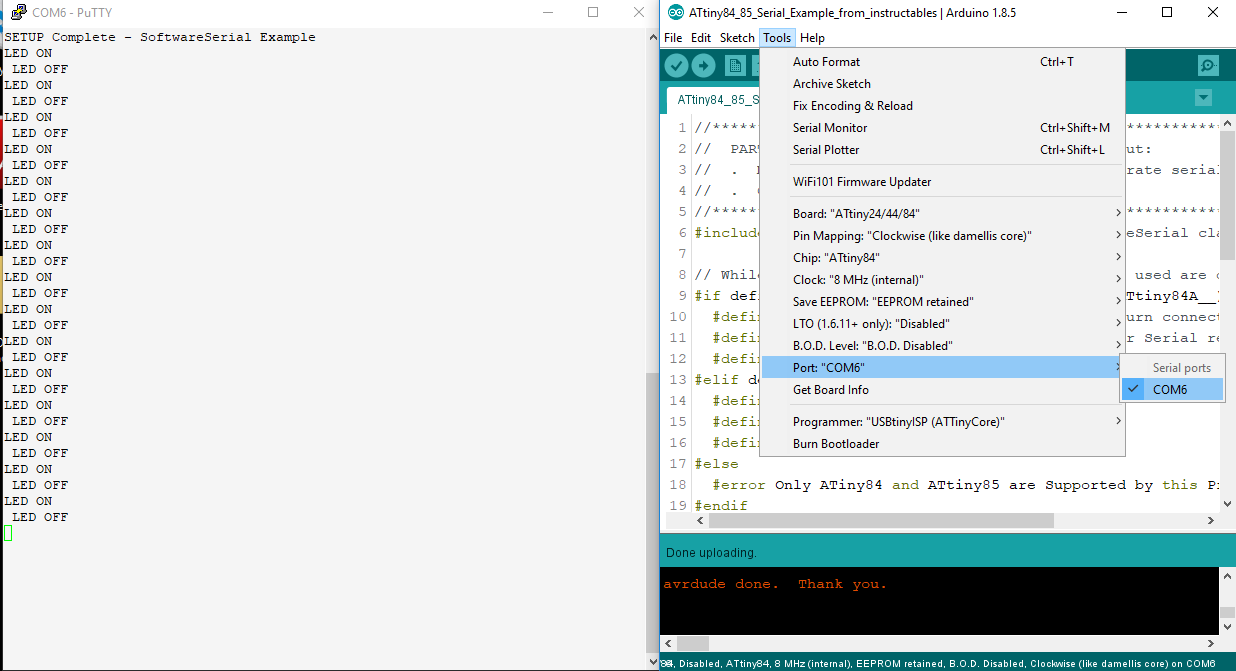This screenshot has width=1236, height=671.
Task: Click the Upload arrow icon
Action: click(704, 66)
